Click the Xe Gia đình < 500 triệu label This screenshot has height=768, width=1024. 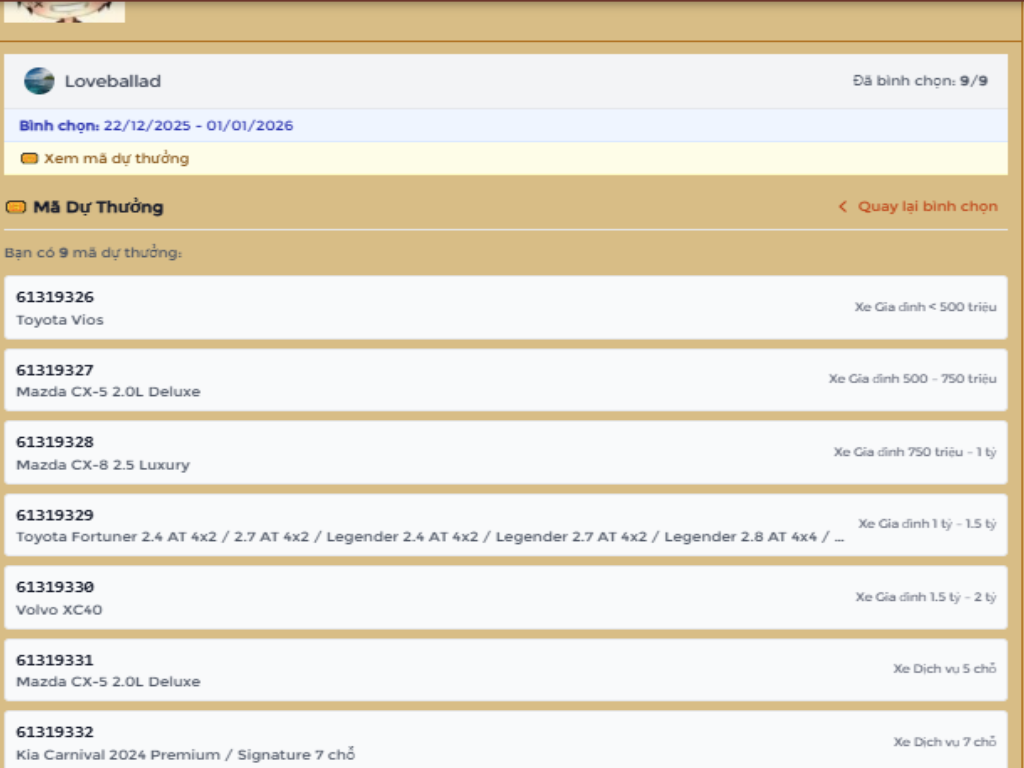pyautogui.click(x=925, y=307)
